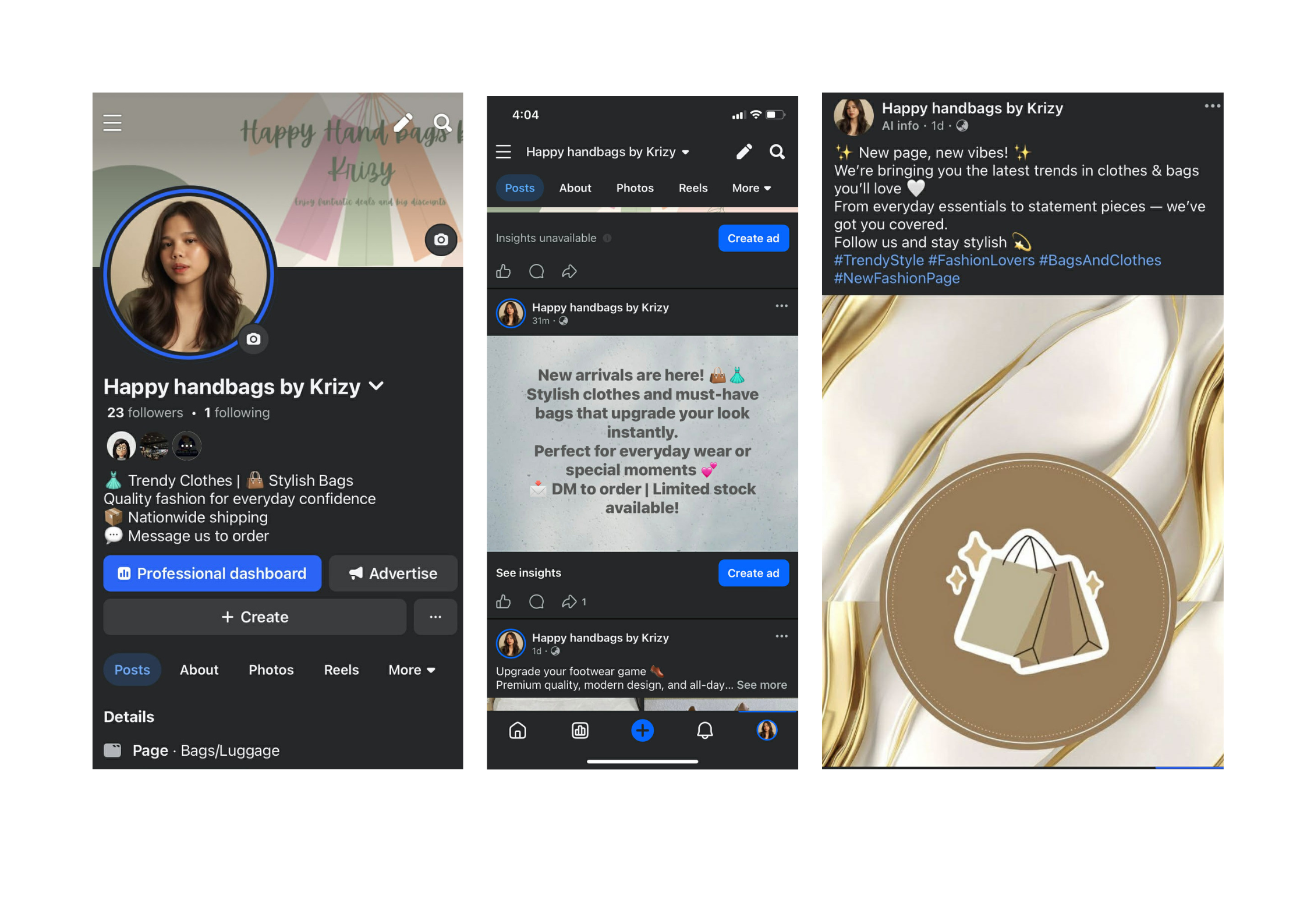Tap camera icon on cover photo
This screenshot has width=1307, height=924.
(441, 239)
